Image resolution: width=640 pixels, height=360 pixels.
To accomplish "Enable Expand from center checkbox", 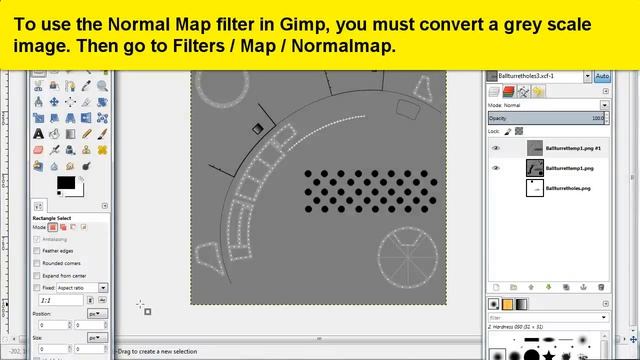I will coord(37,276).
